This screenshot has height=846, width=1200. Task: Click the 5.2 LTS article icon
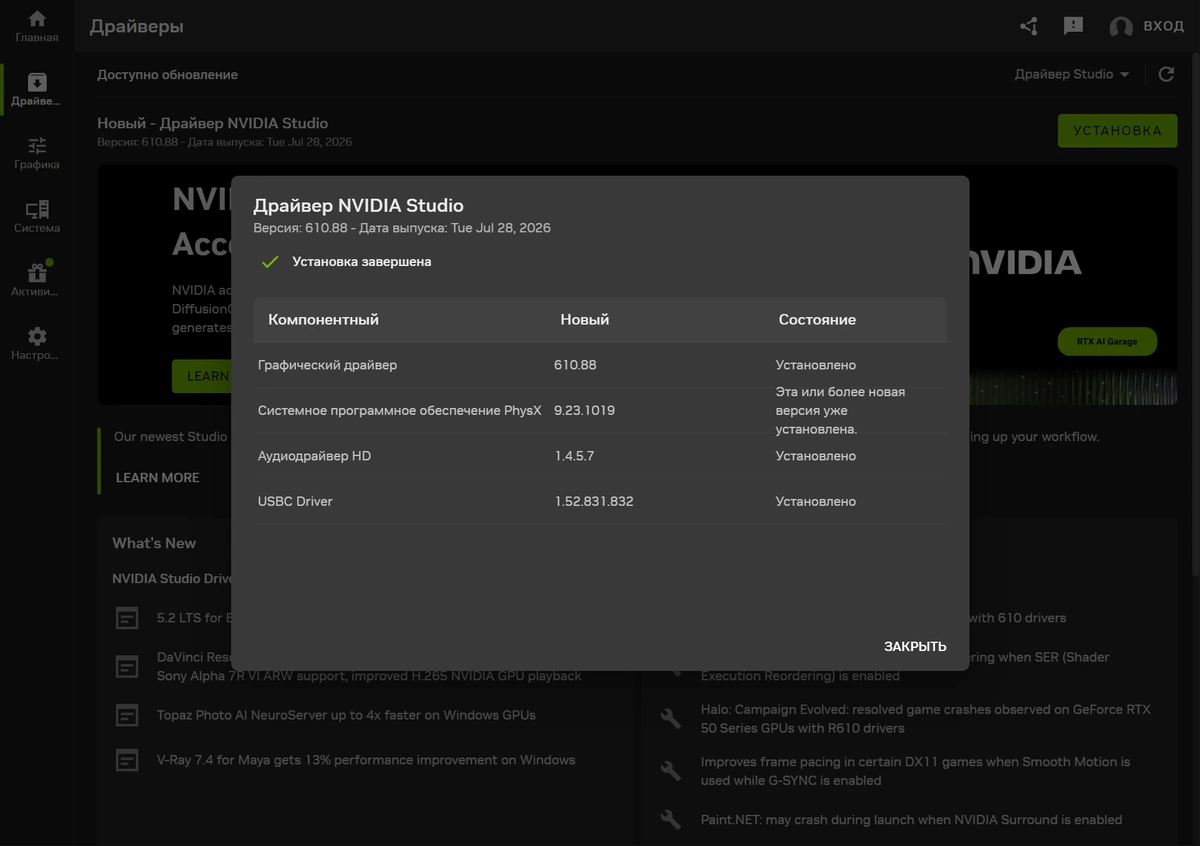[x=127, y=618]
